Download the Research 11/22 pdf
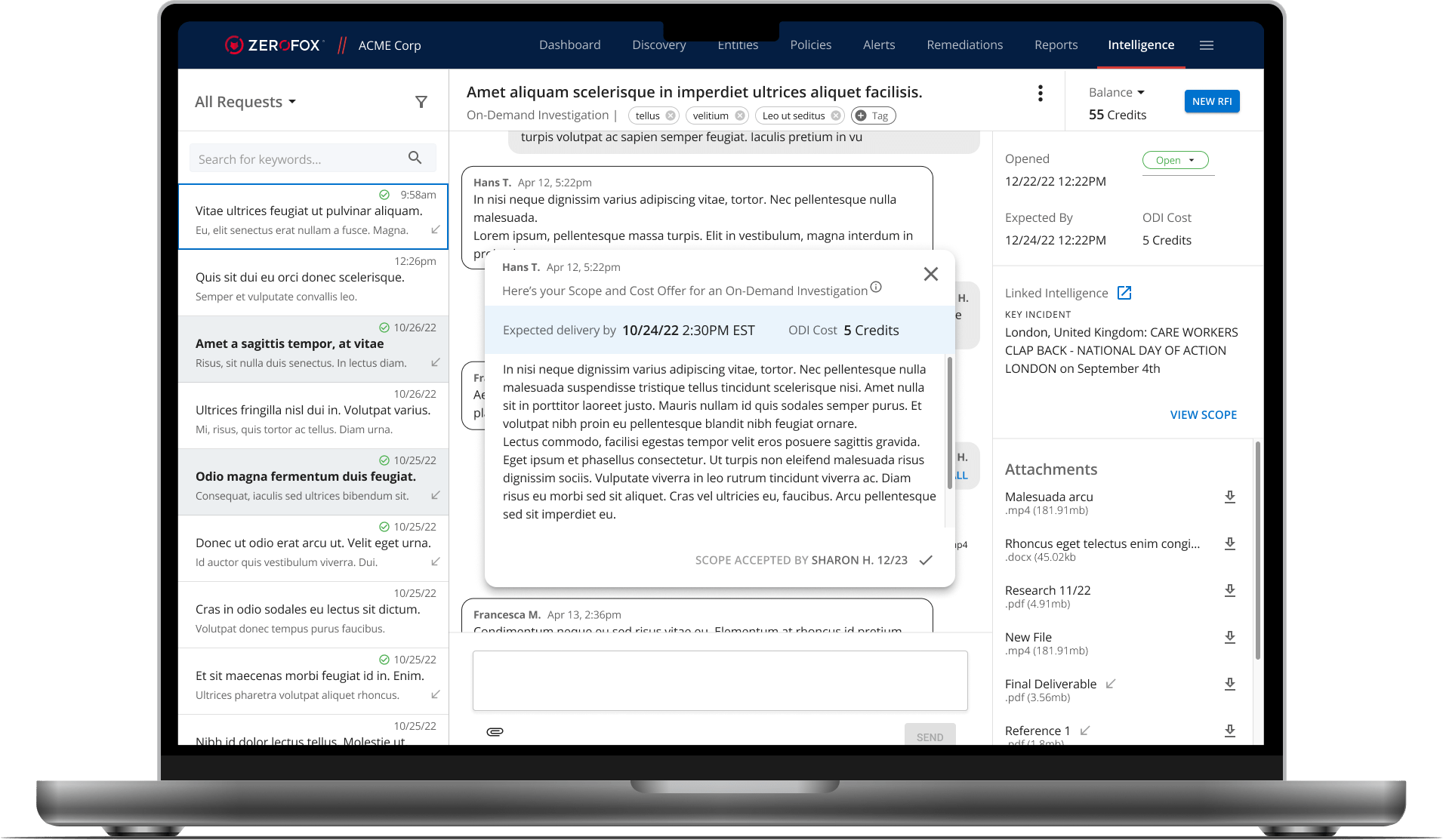Screen dimensions: 1443x840 1229,590
